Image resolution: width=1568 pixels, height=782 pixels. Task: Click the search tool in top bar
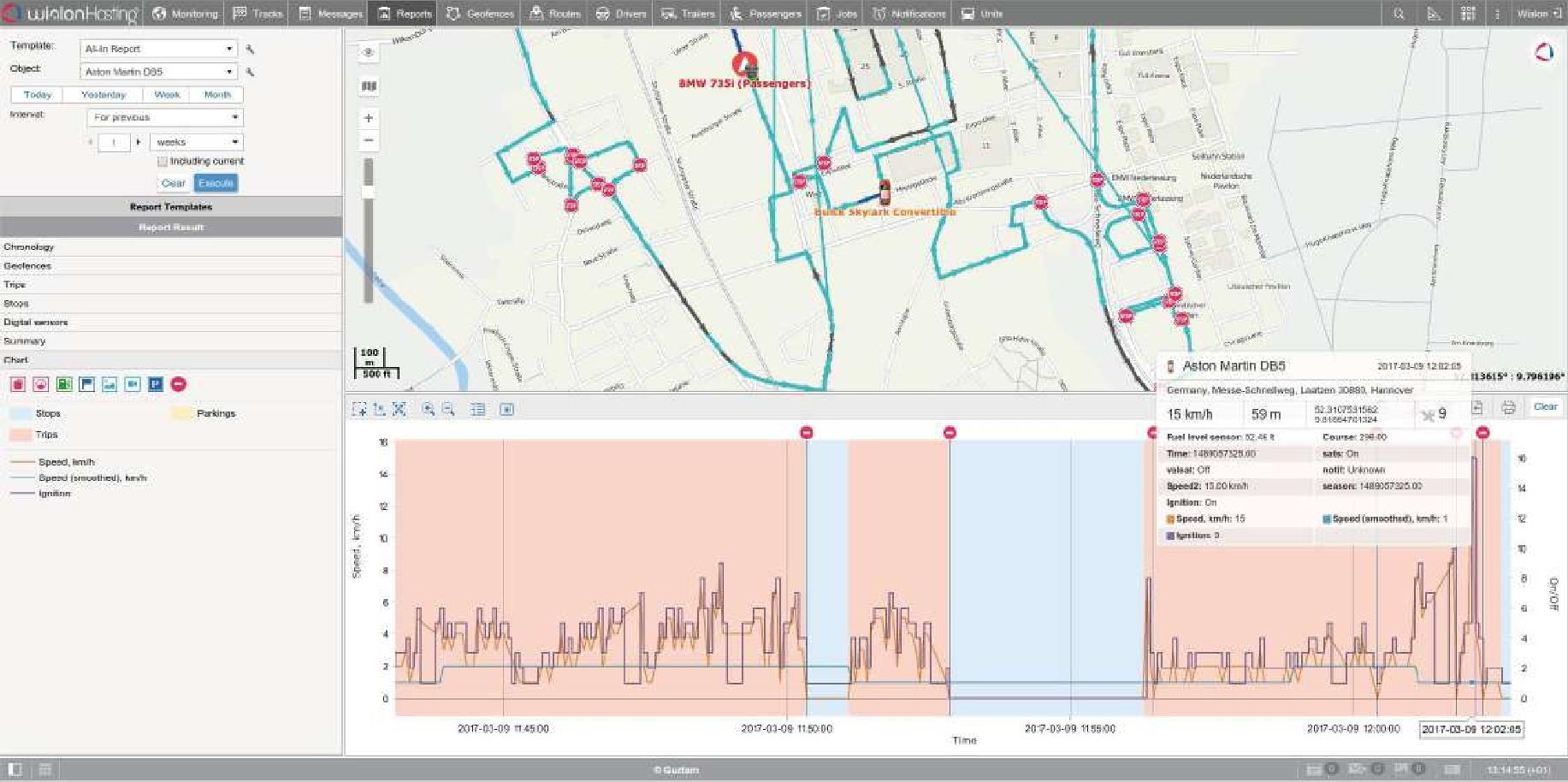tap(1399, 14)
